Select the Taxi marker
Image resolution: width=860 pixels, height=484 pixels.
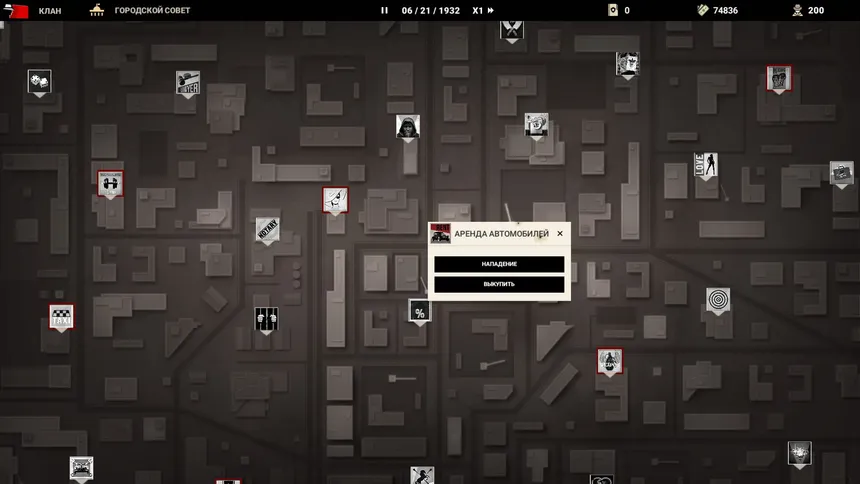coord(61,317)
